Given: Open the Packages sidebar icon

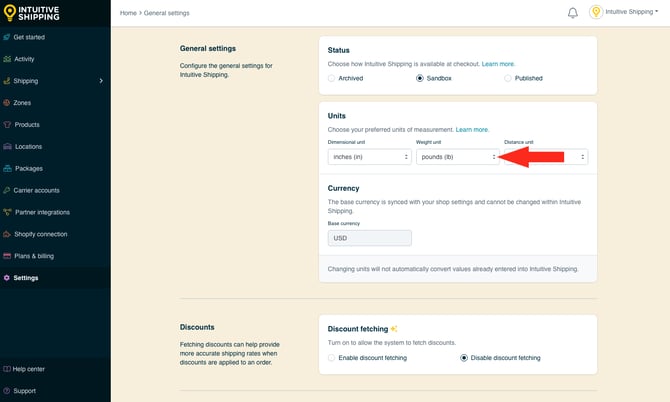Looking at the screenshot, I should click(8, 168).
